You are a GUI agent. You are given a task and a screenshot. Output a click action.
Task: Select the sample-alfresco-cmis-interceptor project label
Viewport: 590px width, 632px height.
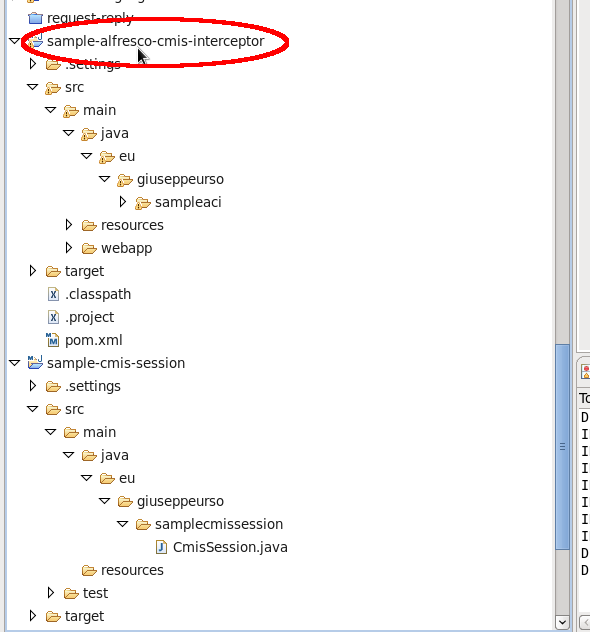(156, 41)
